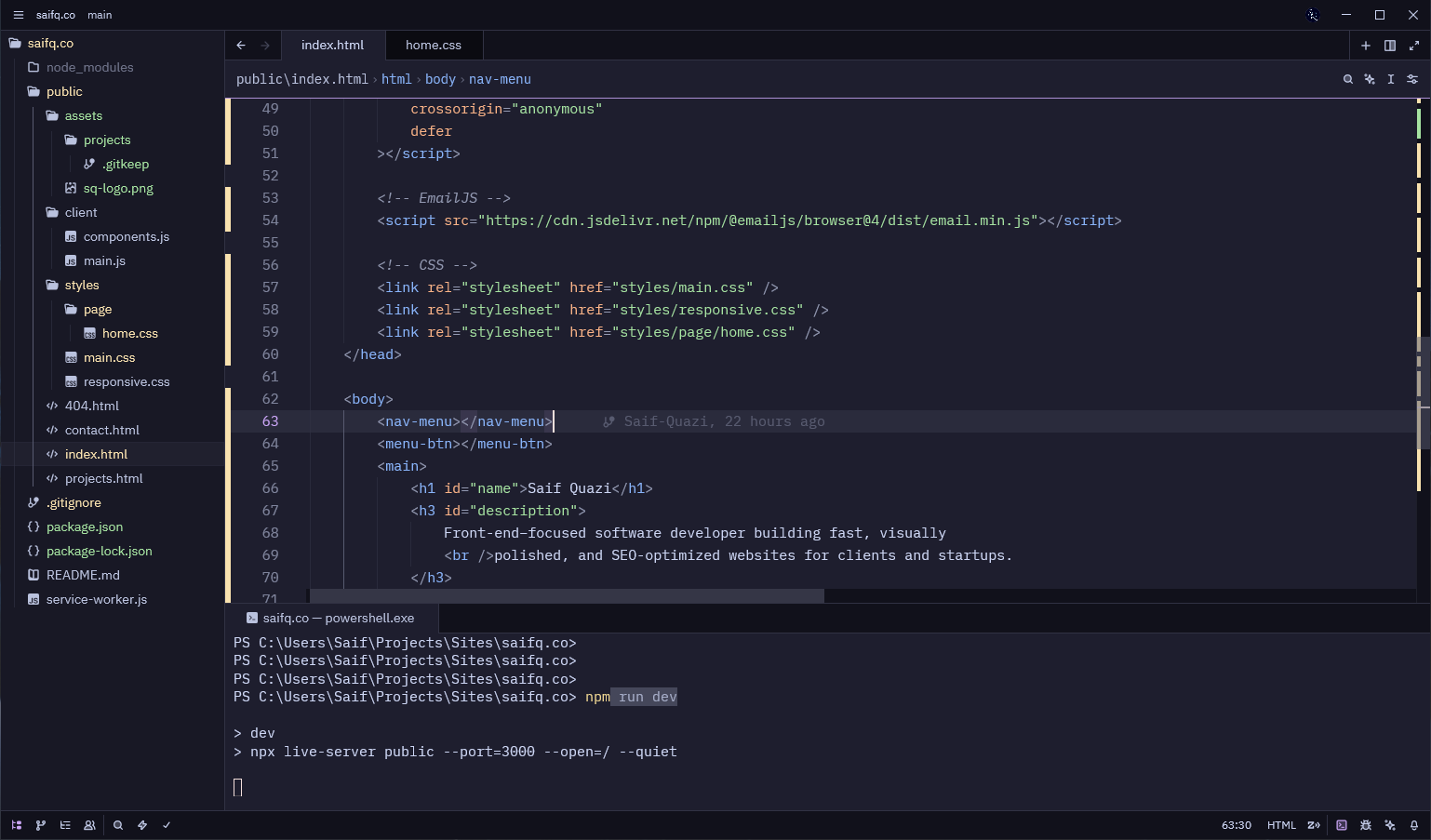Viewport: 1431px width, 840px height.
Task: Open the hamburger application menu
Action: coord(18,15)
